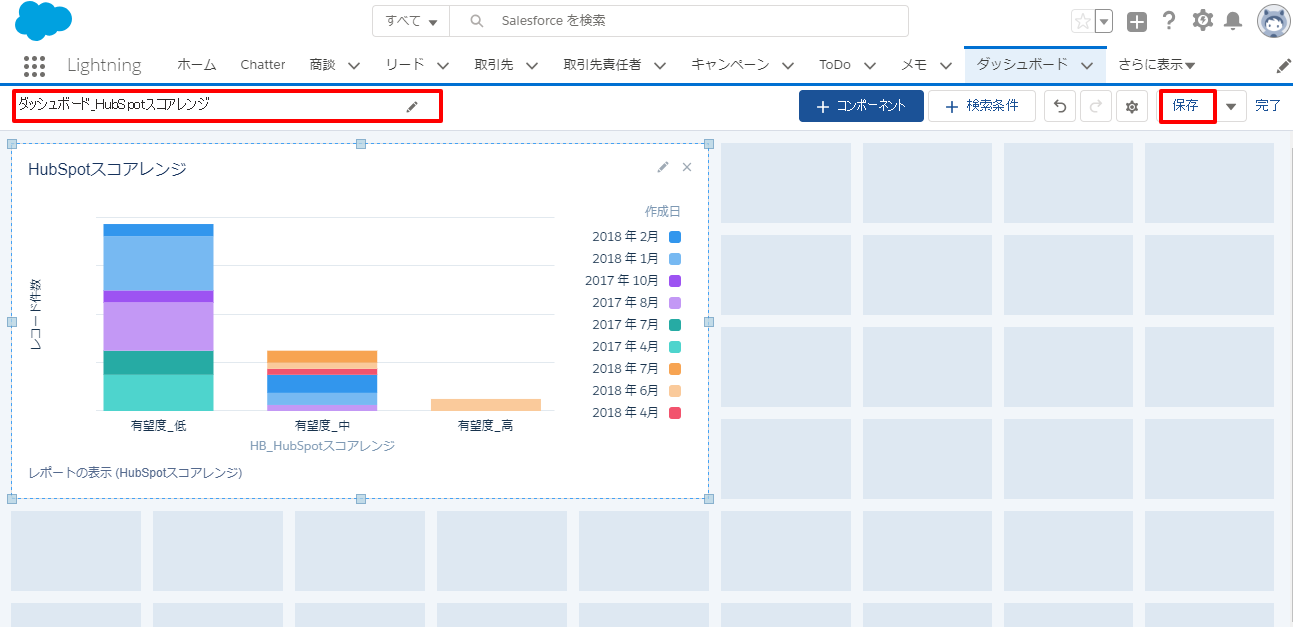Open the App Launcher grid icon
The width and height of the screenshot is (1293, 627).
(34, 65)
